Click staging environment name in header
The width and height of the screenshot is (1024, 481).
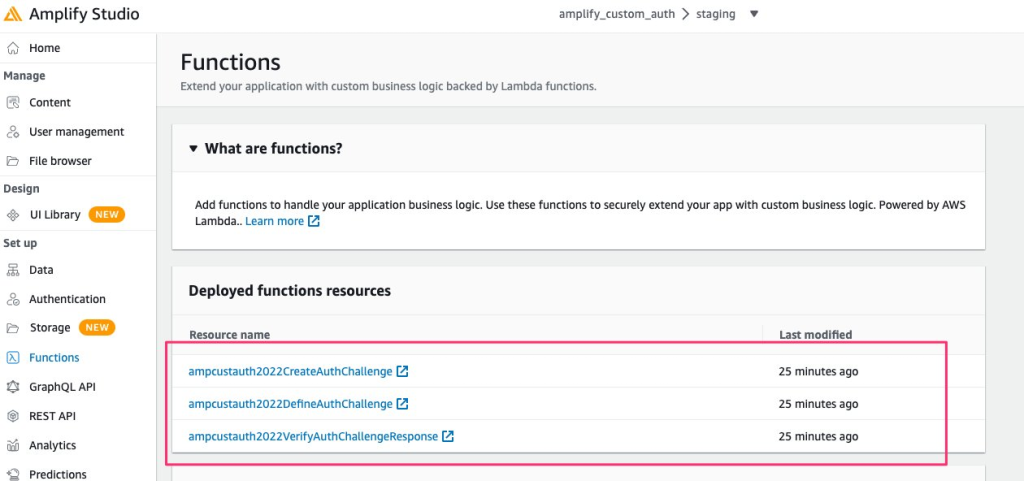[716, 14]
